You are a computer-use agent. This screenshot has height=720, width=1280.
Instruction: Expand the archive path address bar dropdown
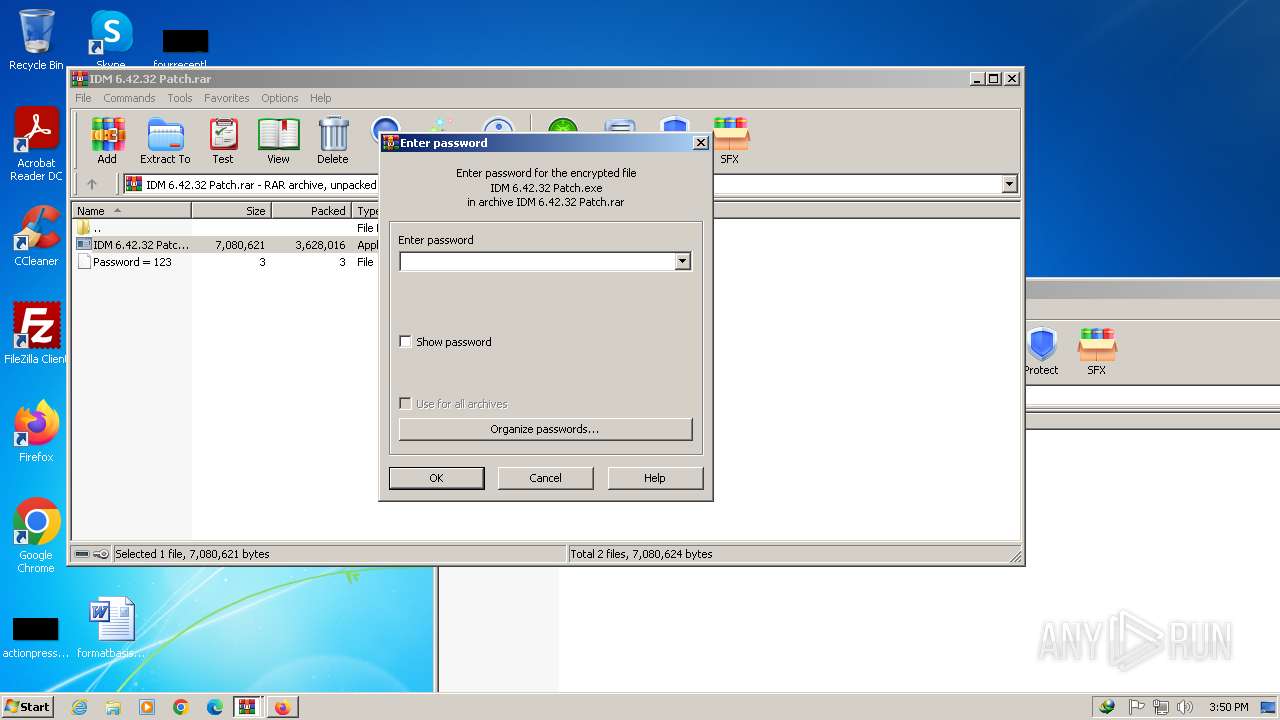pos(1009,184)
